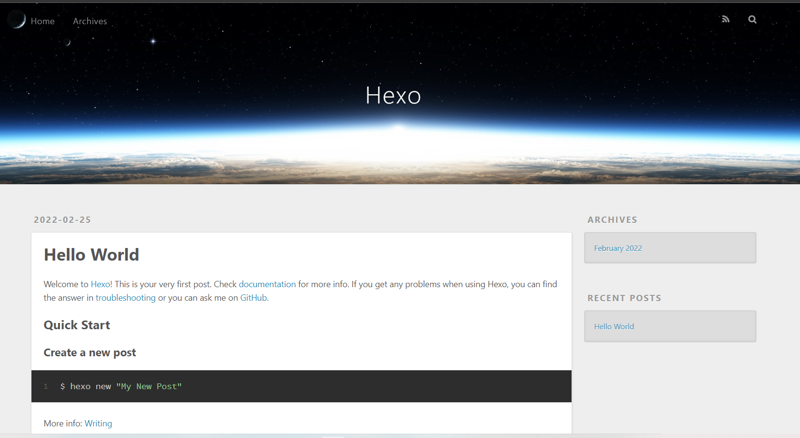Click the Hexo site title in banner
The width and height of the screenshot is (800, 438).
click(393, 96)
